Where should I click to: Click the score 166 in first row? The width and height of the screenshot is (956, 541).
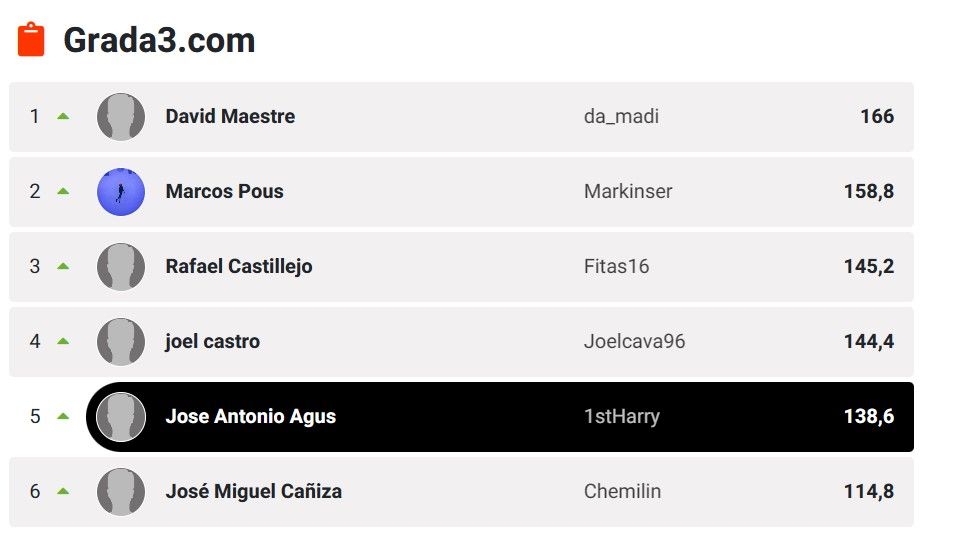pyautogui.click(x=876, y=117)
